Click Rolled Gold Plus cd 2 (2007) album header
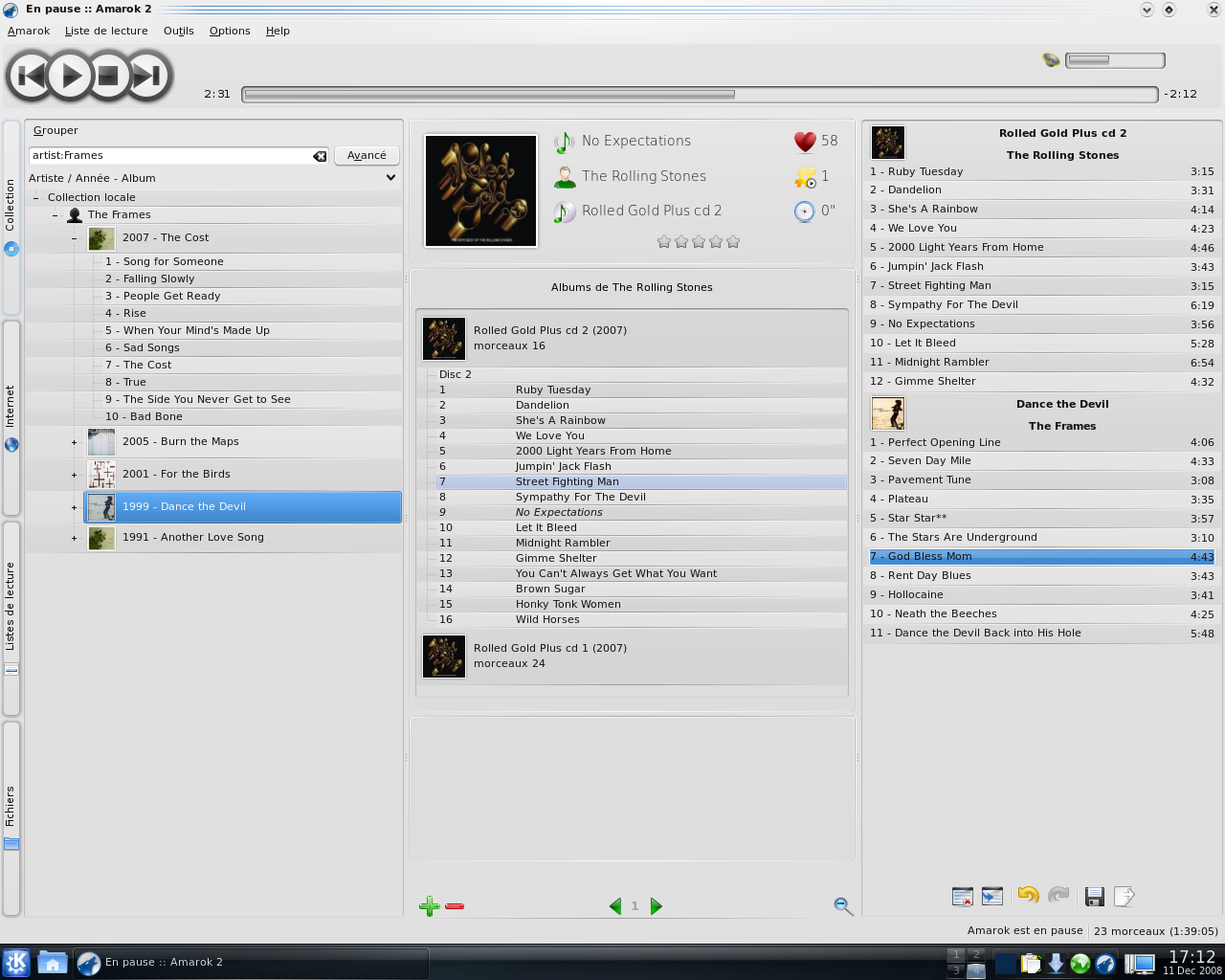This screenshot has width=1225, height=980. [632, 339]
